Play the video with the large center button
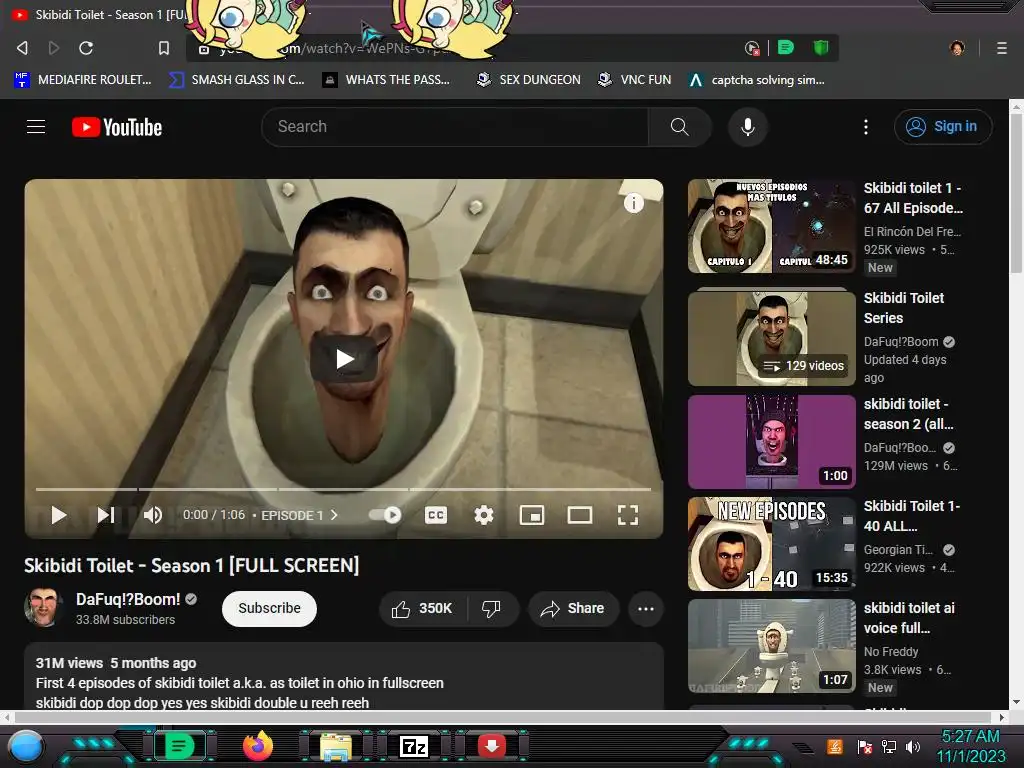This screenshot has width=1024, height=768. 344,359
